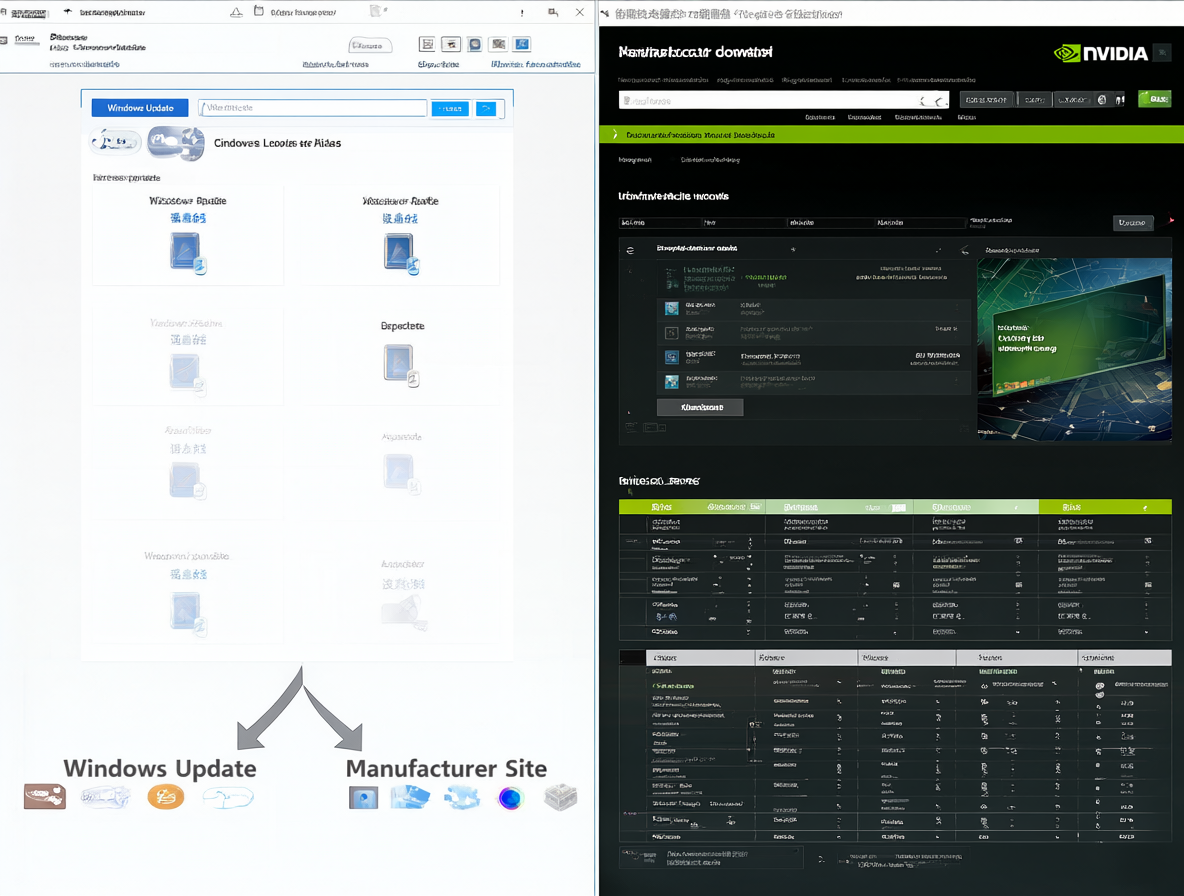Open the device icon in second-row right card
The height and width of the screenshot is (896, 1184).
tap(401, 365)
